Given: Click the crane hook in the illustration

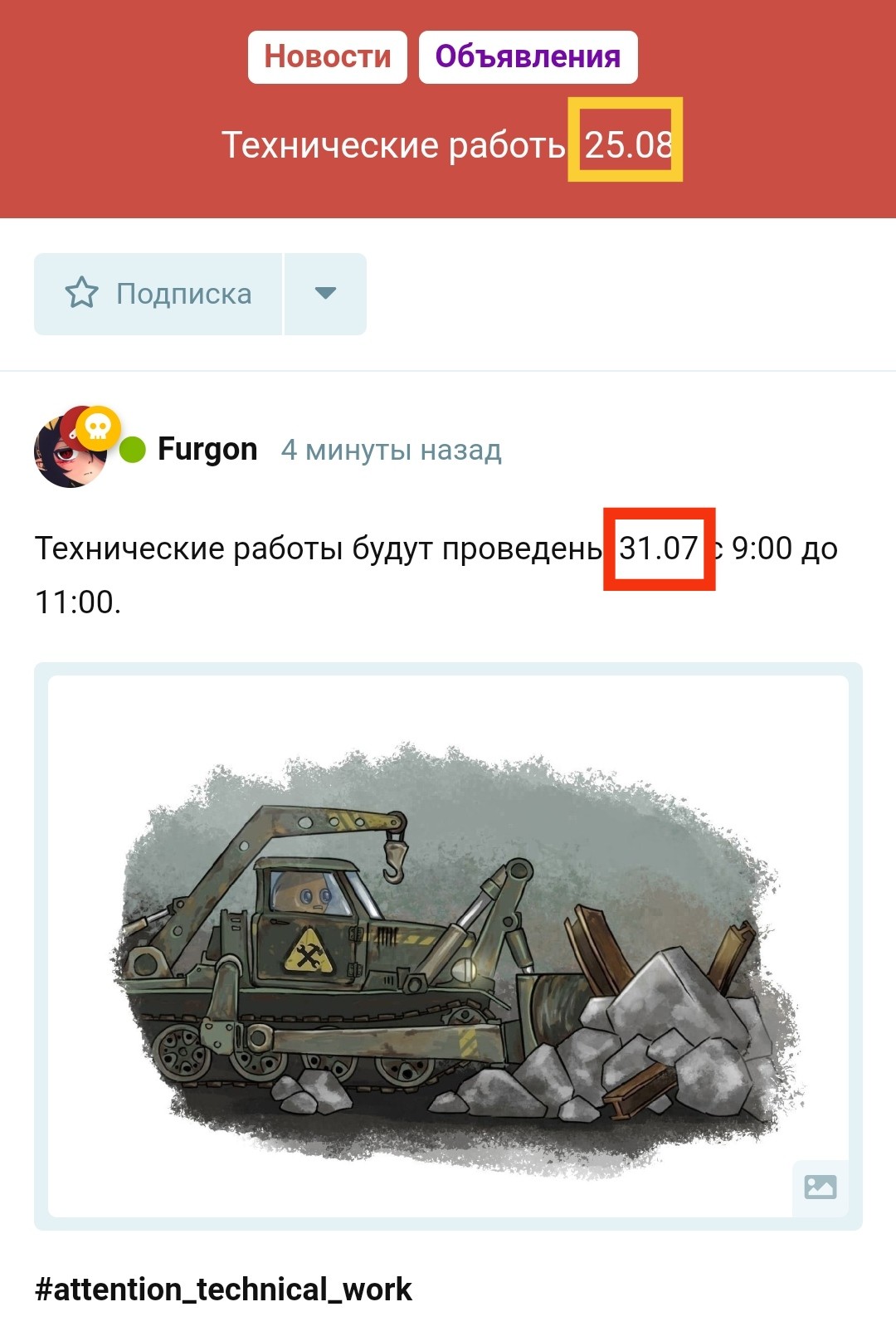Looking at the screenshot, I should point(394,856).
